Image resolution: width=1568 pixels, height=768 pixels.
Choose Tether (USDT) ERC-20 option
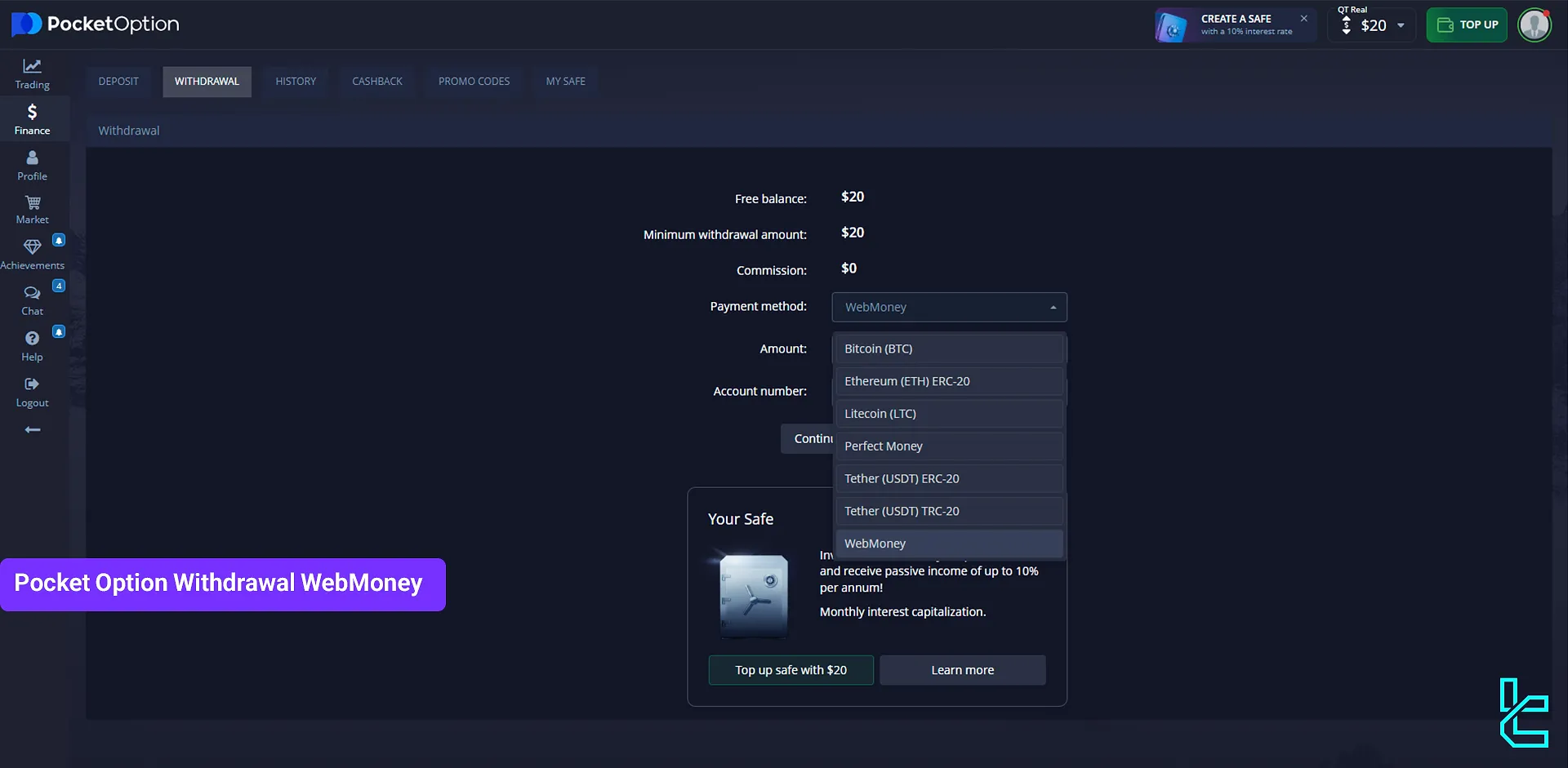(949, 478)
